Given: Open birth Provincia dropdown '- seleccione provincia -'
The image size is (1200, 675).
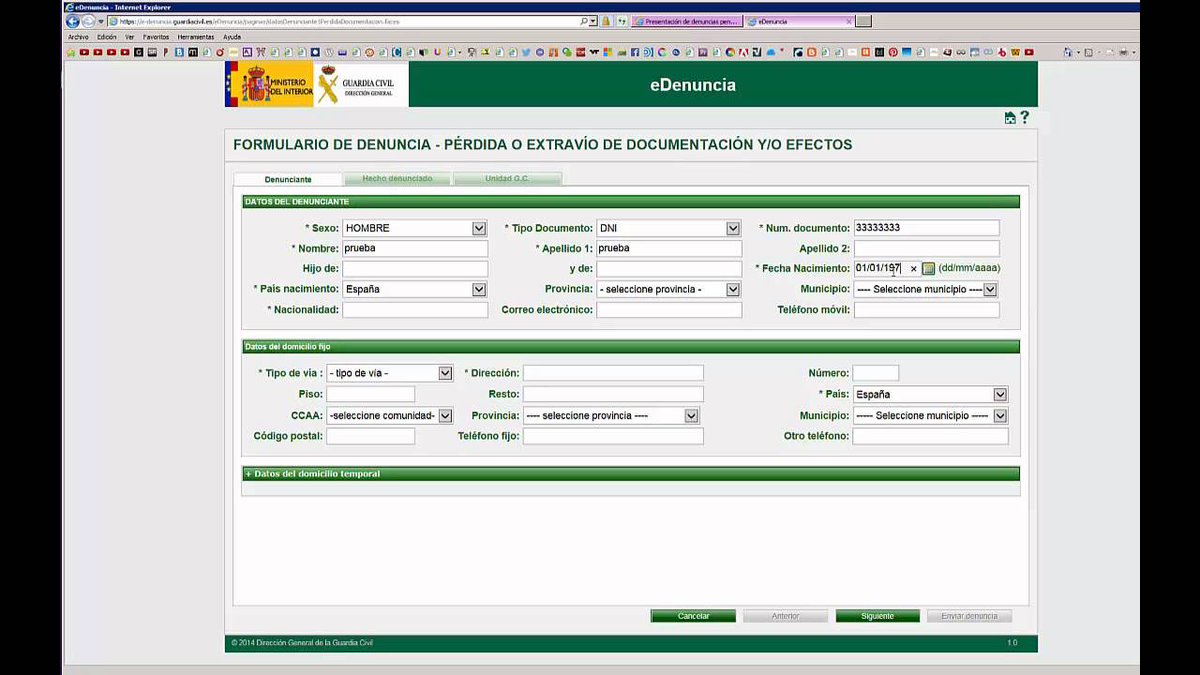Looking at the screenshot, I should [669, 289].
